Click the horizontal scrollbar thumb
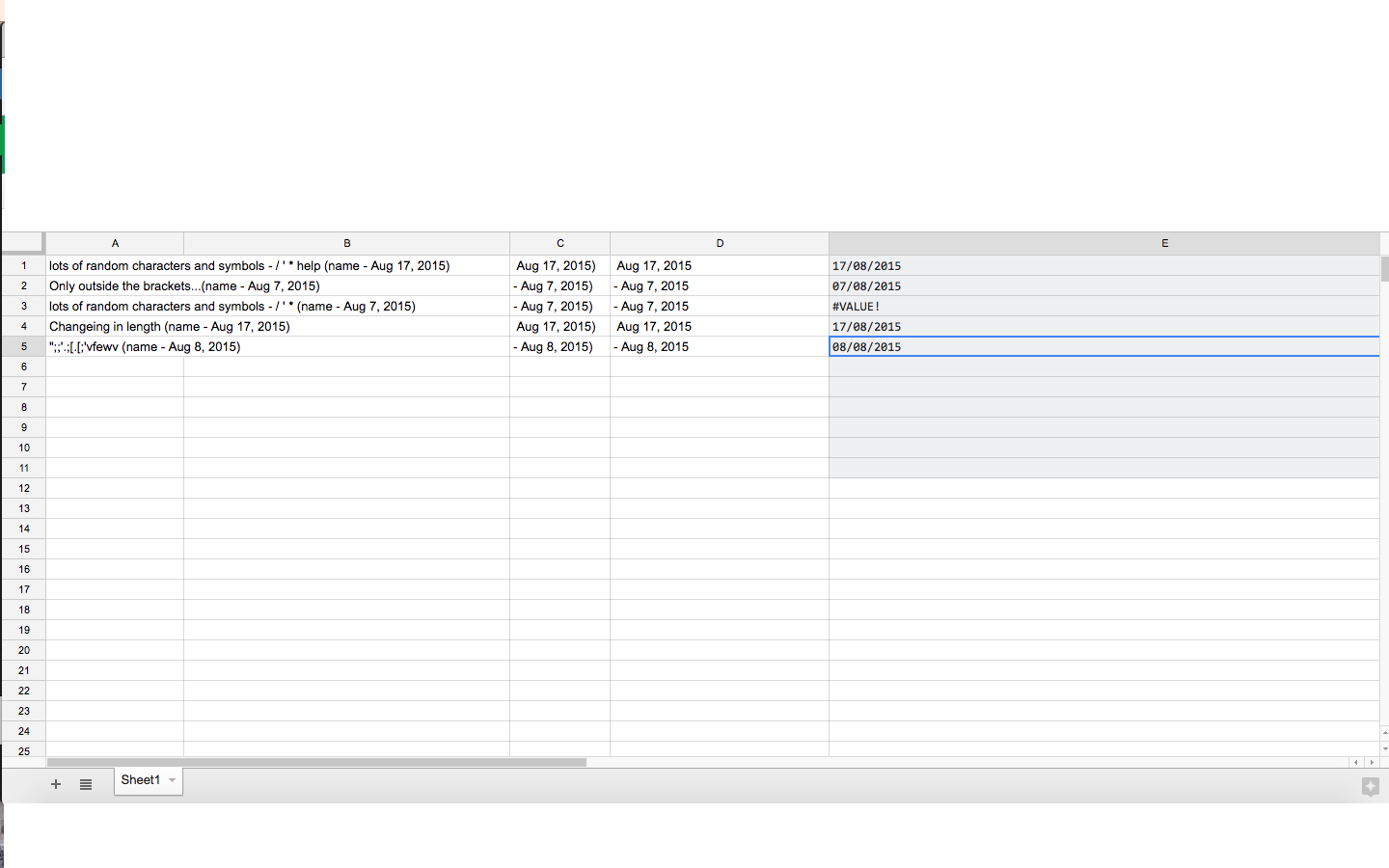 tap(316, 762)
